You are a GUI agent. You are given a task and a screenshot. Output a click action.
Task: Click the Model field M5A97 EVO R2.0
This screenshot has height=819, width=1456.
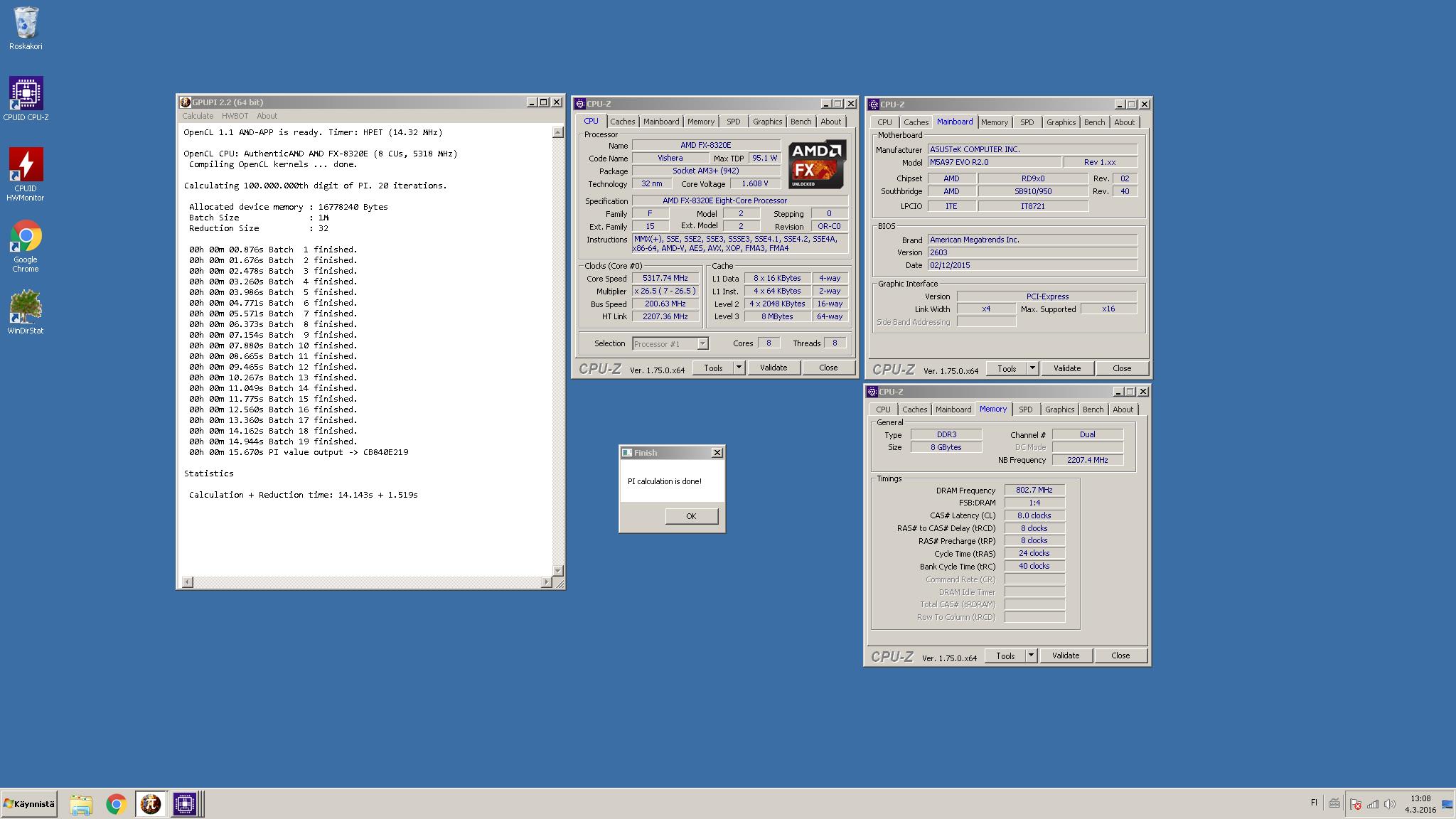[994, 162]
